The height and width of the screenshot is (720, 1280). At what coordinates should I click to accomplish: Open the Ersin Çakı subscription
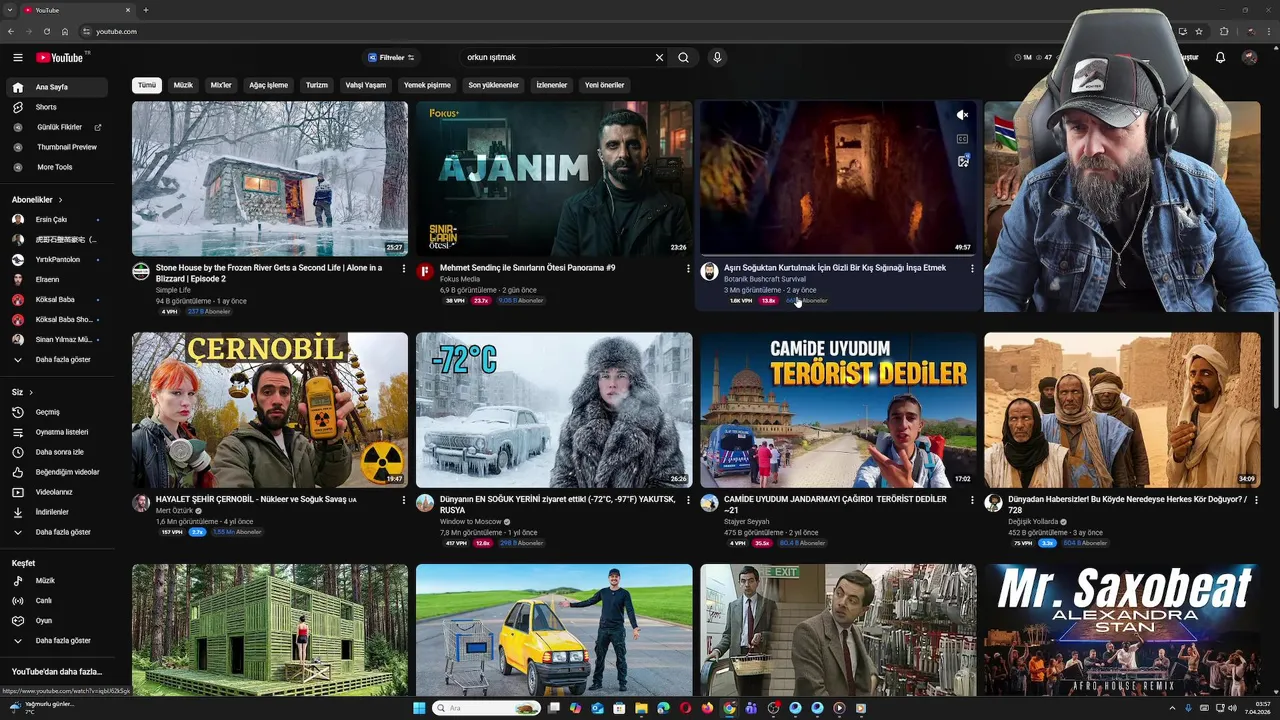(x=55, y=219)
